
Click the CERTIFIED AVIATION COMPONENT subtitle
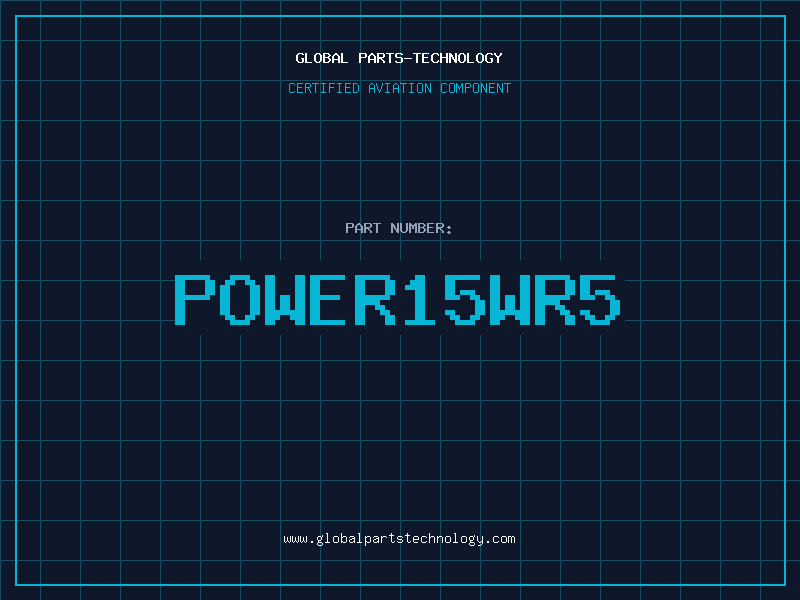[399, 88]
